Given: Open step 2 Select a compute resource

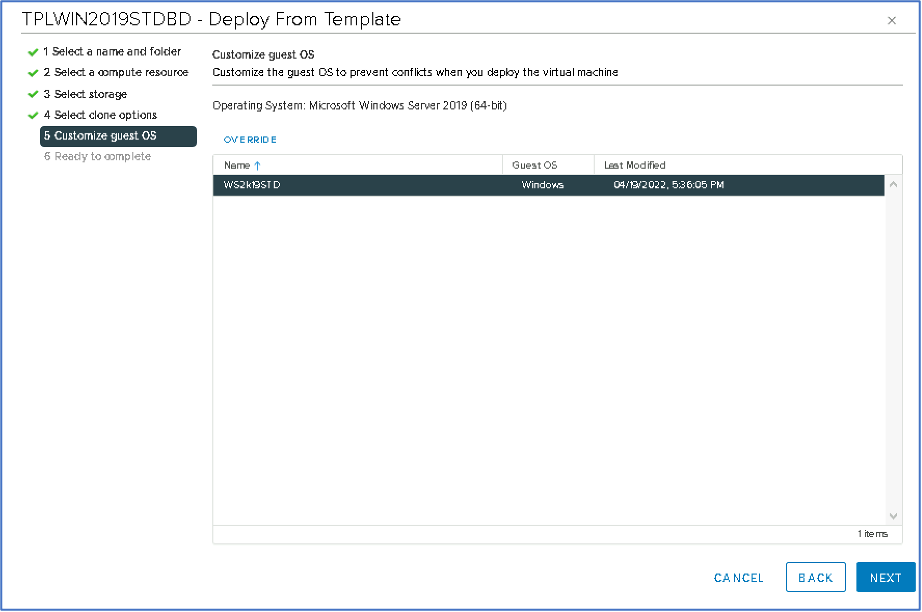Looking at the screenshot, I should click(115, 73).
